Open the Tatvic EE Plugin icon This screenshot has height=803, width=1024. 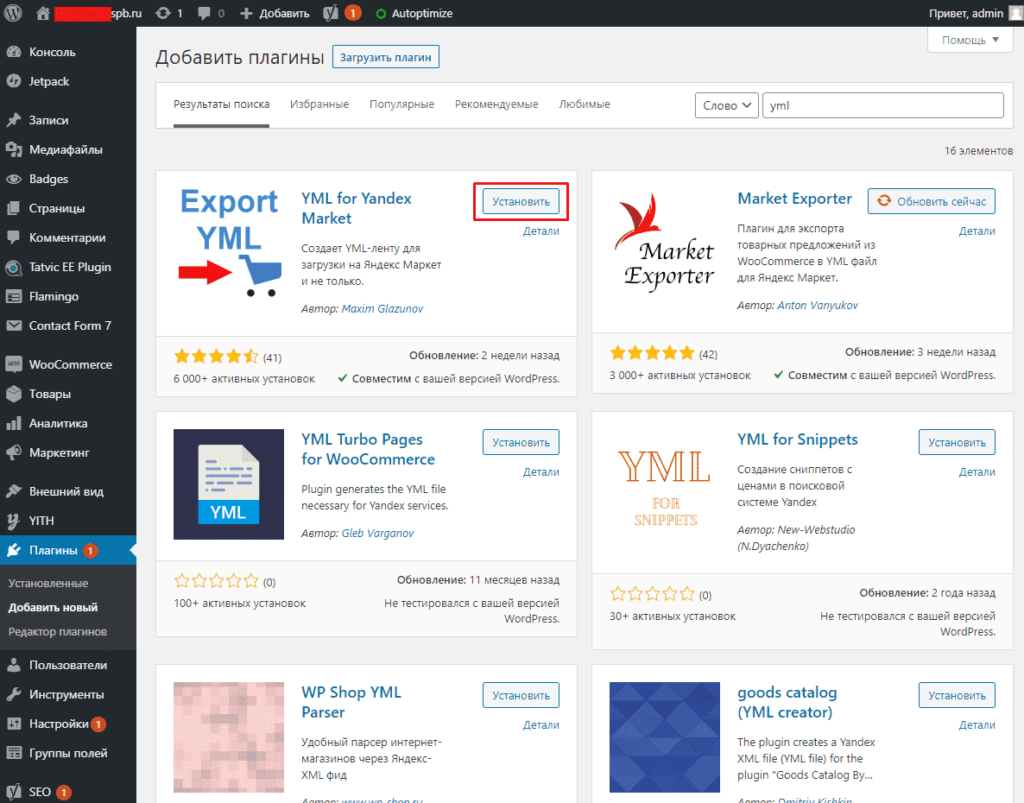14,267
